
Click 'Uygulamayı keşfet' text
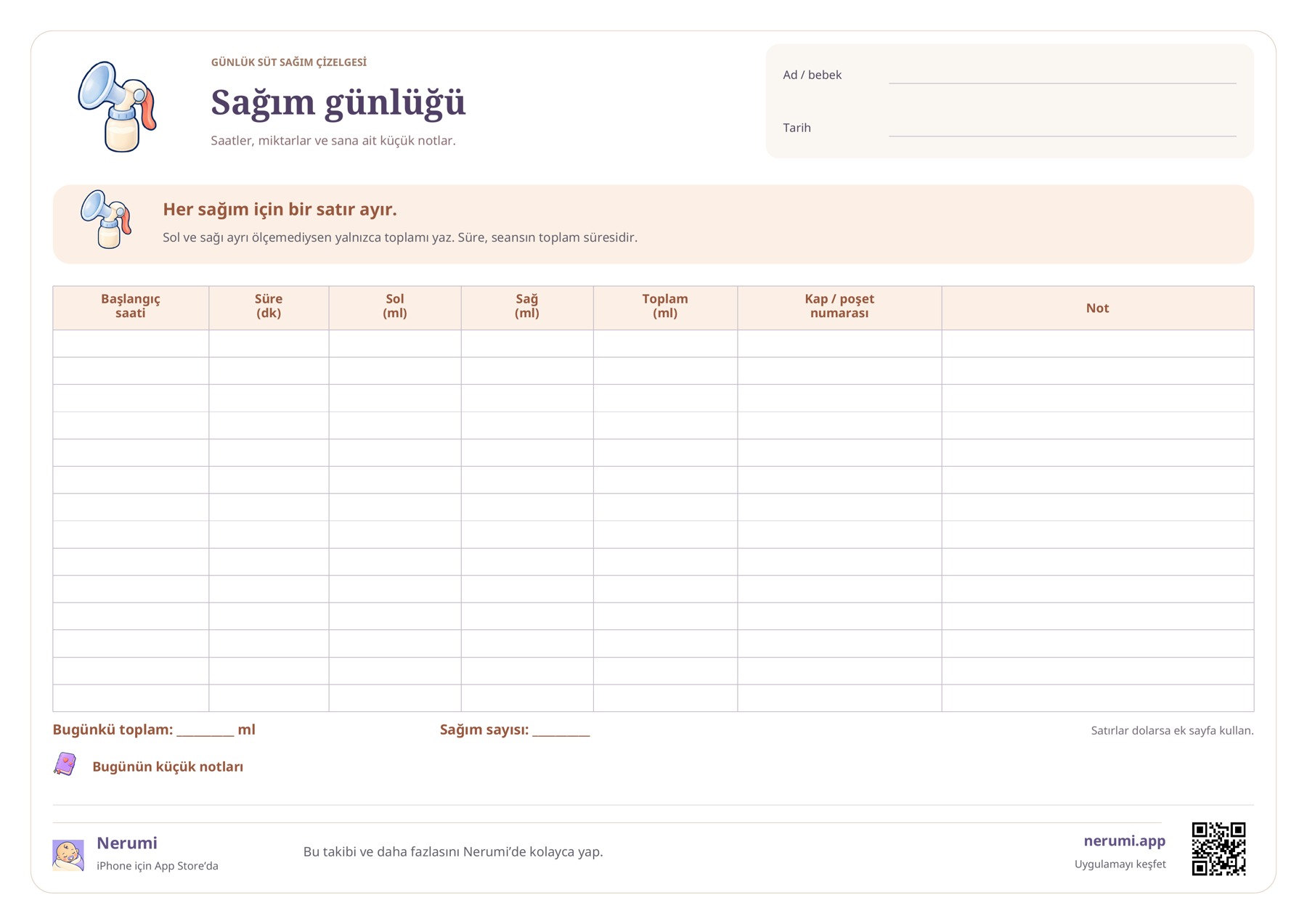click(1120, 864)
